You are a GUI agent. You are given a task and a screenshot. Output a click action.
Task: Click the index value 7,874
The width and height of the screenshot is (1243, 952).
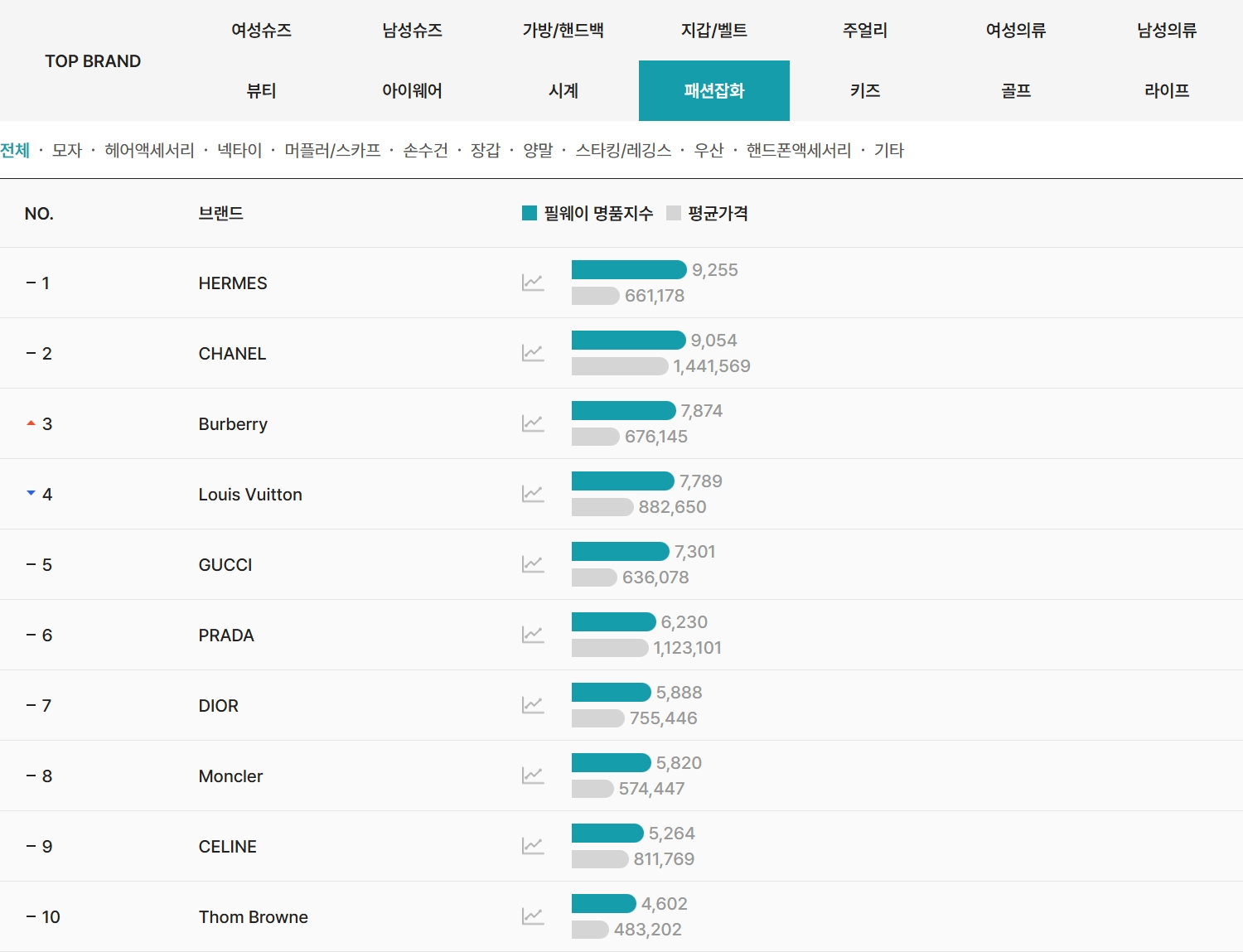[702, 411]
